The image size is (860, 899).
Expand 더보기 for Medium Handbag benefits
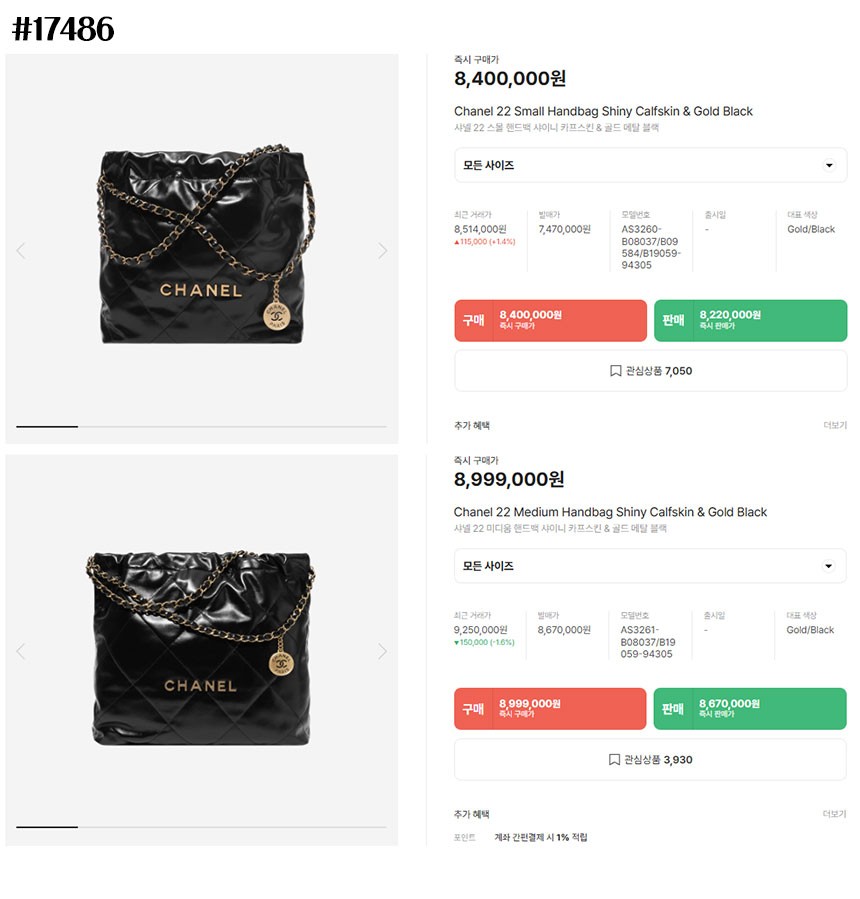click(x=834, y=814)
